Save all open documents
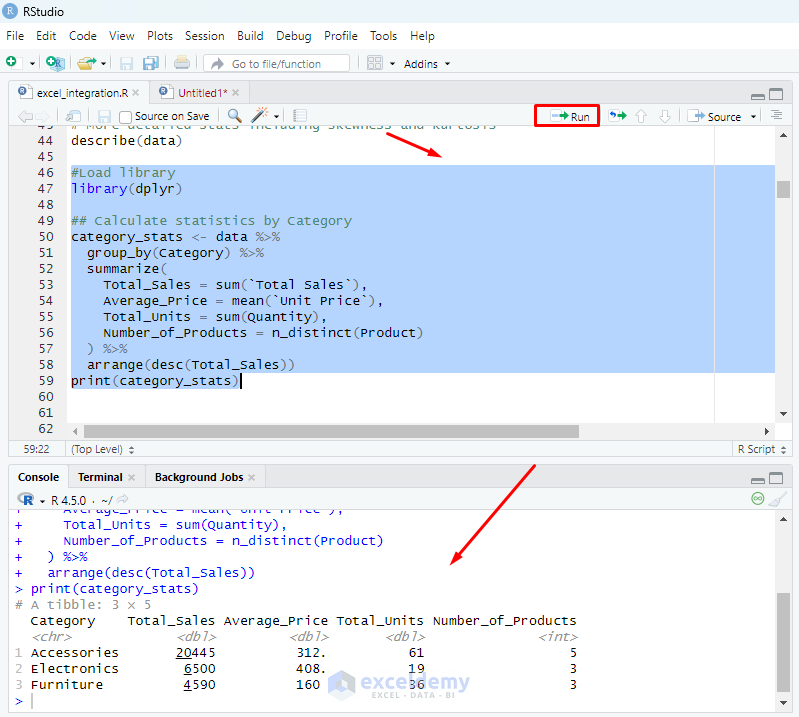Screen dimensions: 799x717 (x=151, y=63)
